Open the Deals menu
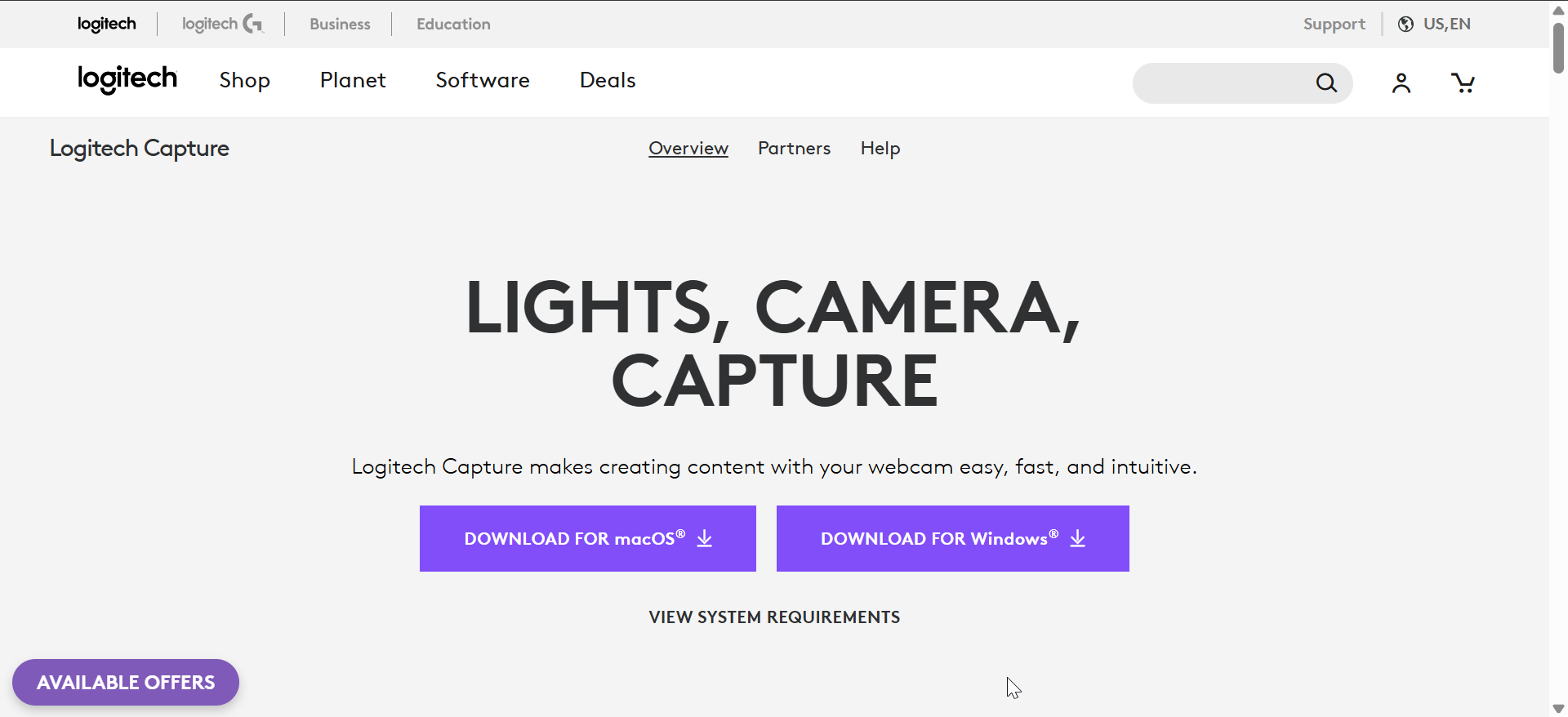This screenshot has height=717, width=1568. [x=608, y=80]
